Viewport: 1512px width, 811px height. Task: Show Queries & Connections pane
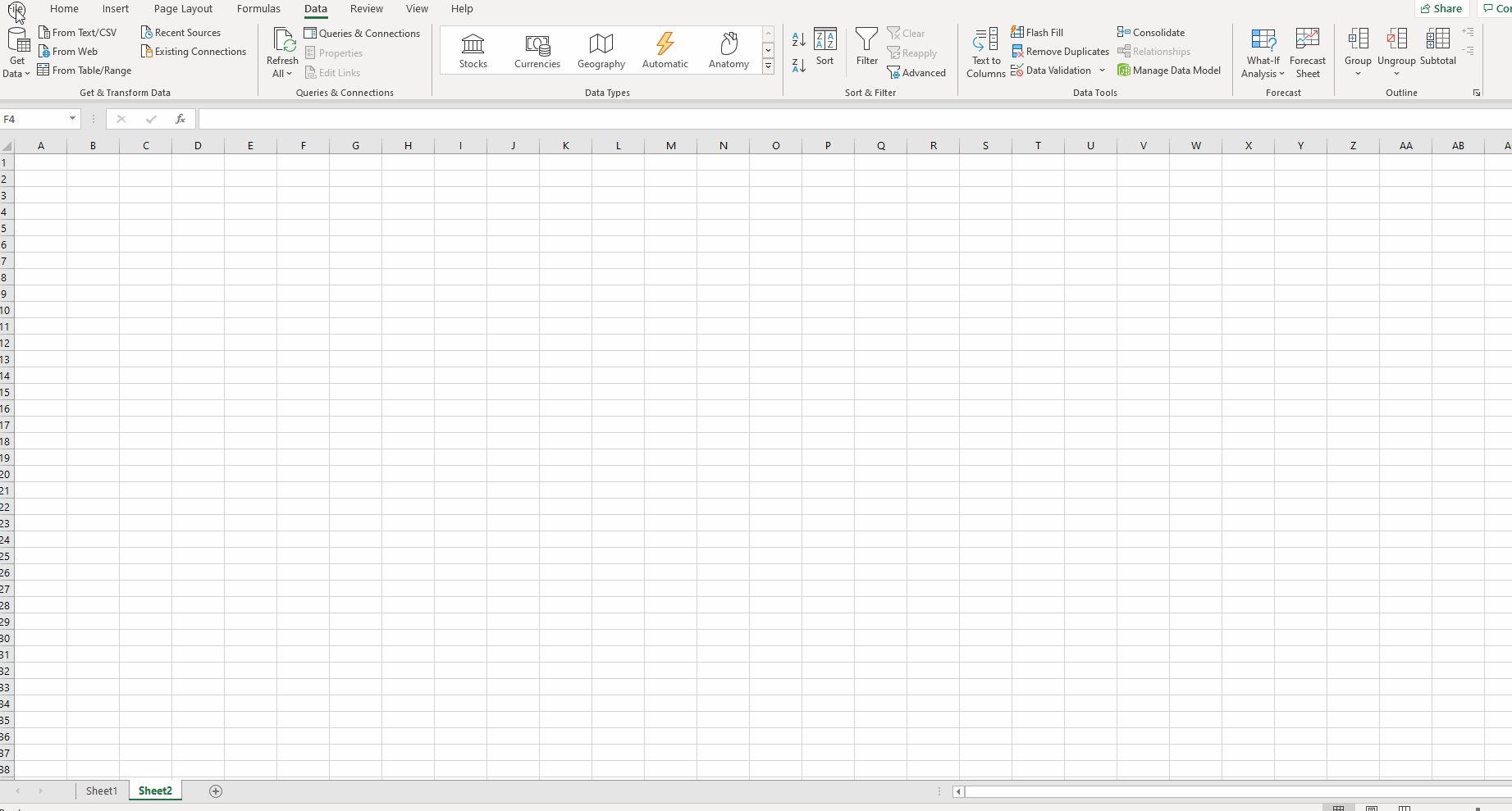coord(362,34)
